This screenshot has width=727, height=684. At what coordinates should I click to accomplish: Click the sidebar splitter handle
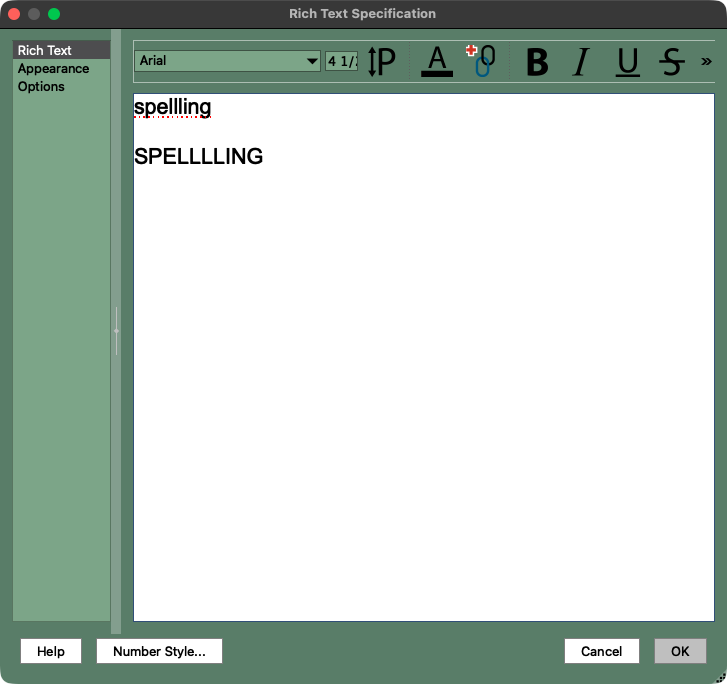(x=116, y=331)
